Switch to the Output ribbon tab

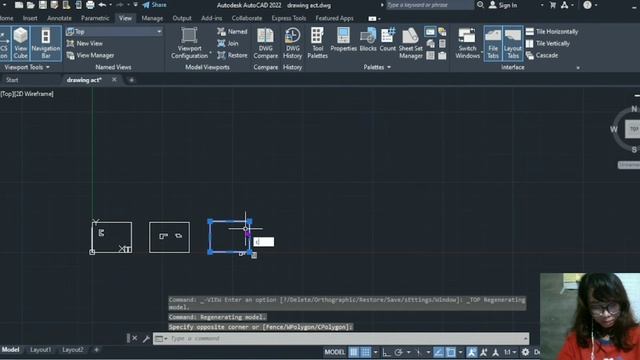(182, 18)
